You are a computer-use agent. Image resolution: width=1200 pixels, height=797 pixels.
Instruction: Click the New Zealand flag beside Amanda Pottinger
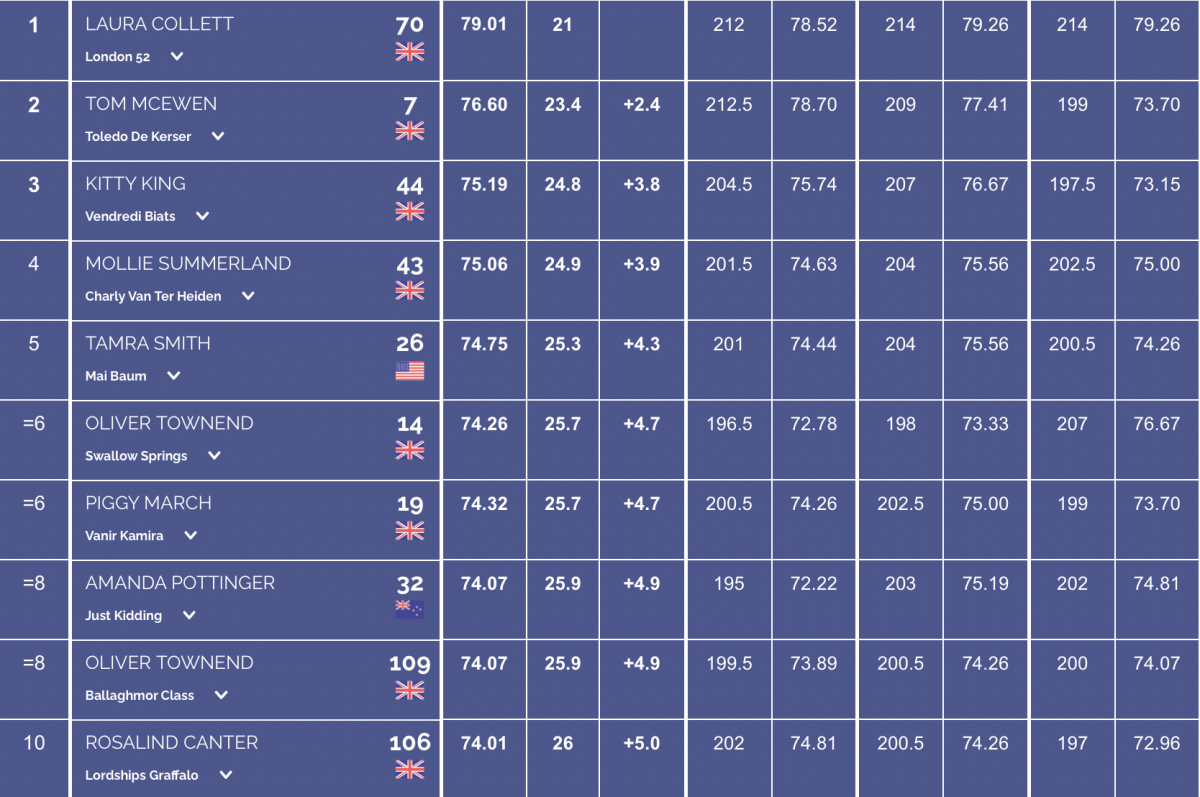(409, 610)
